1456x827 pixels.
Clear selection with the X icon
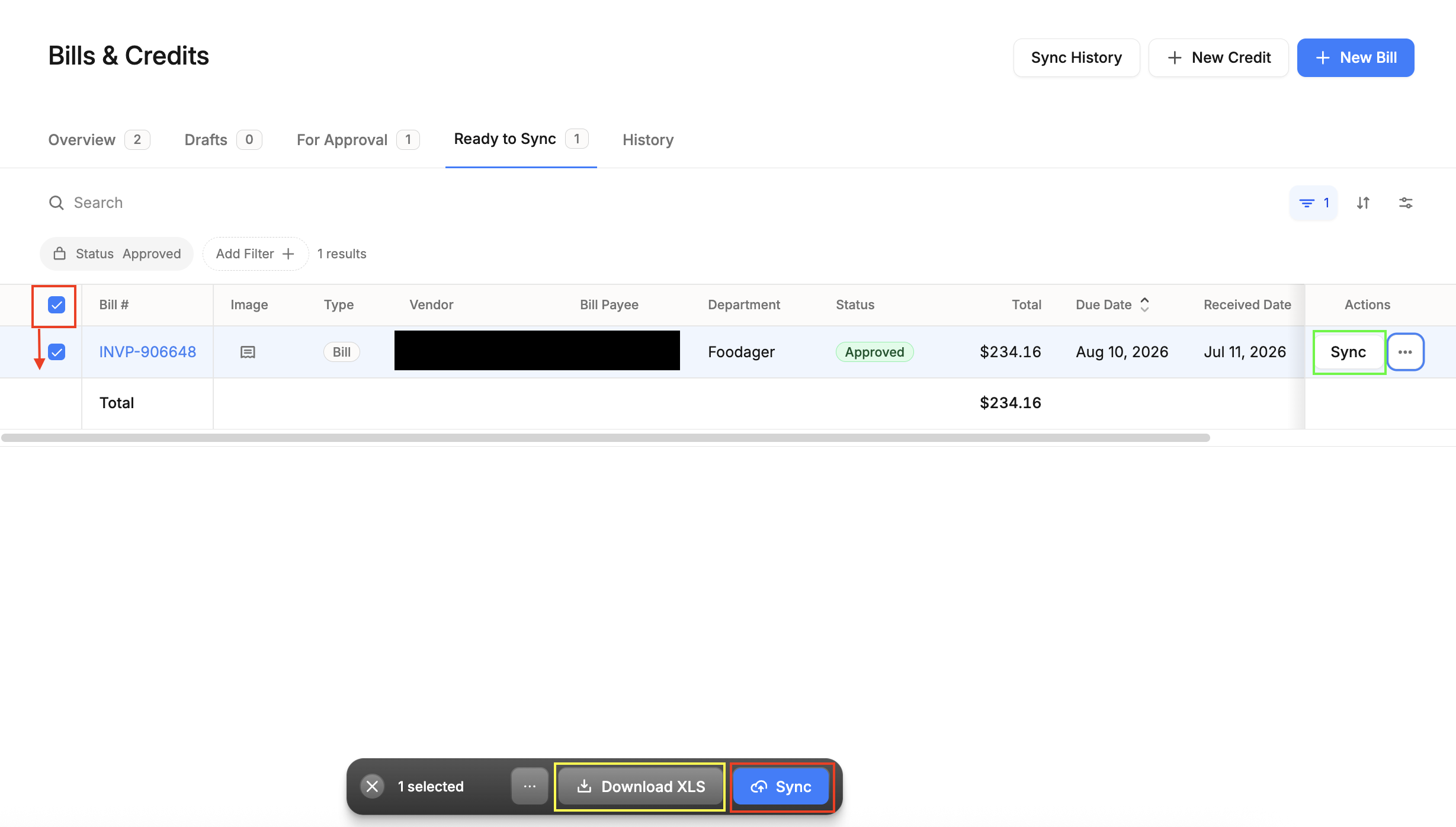pos(372,787)
